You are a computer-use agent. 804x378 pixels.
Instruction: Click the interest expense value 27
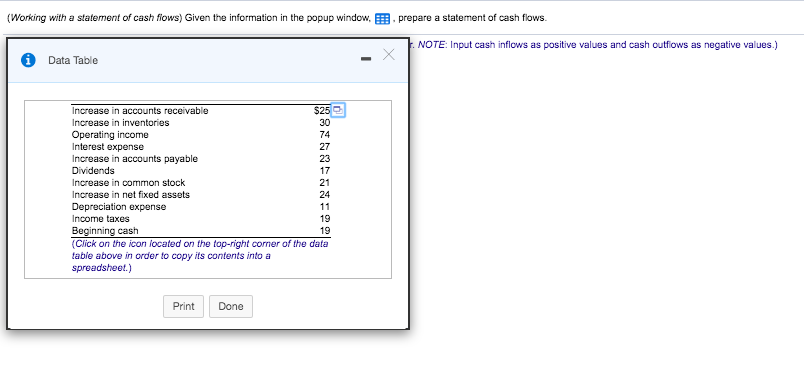coord(325,147)
